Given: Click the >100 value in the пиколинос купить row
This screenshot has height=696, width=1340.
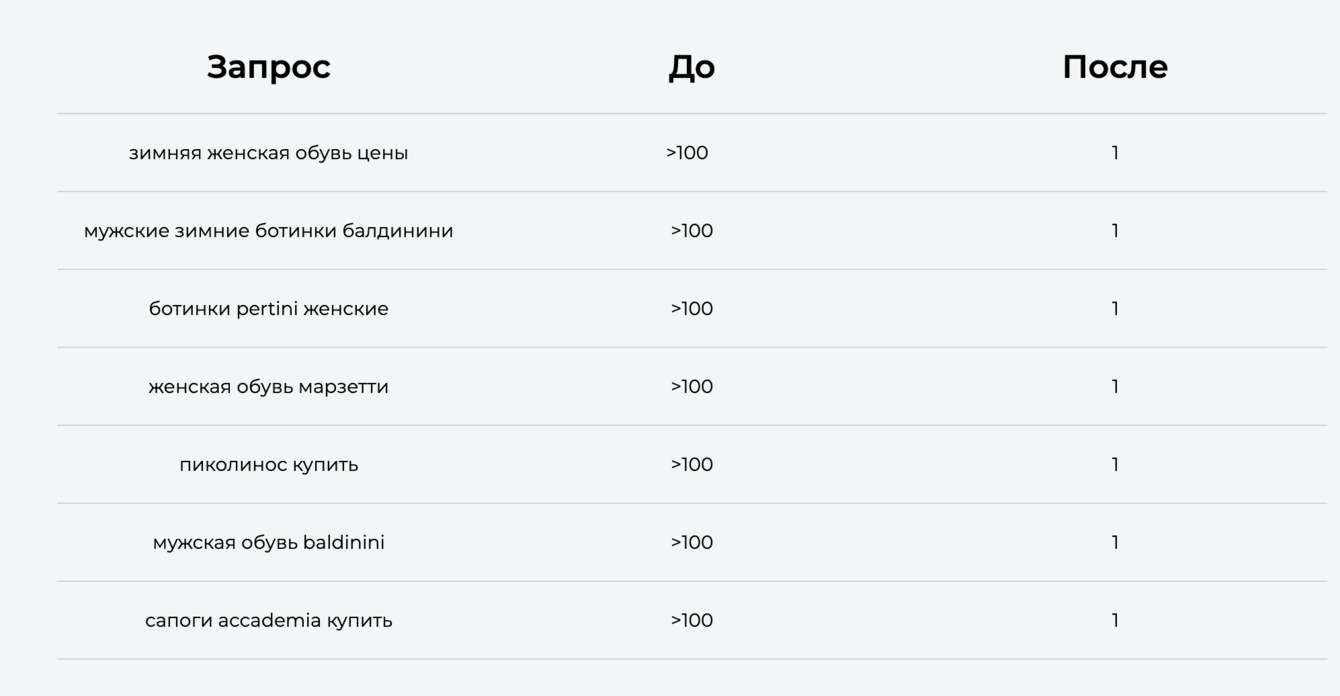Looking at the screenshot, I should point(691,465).
